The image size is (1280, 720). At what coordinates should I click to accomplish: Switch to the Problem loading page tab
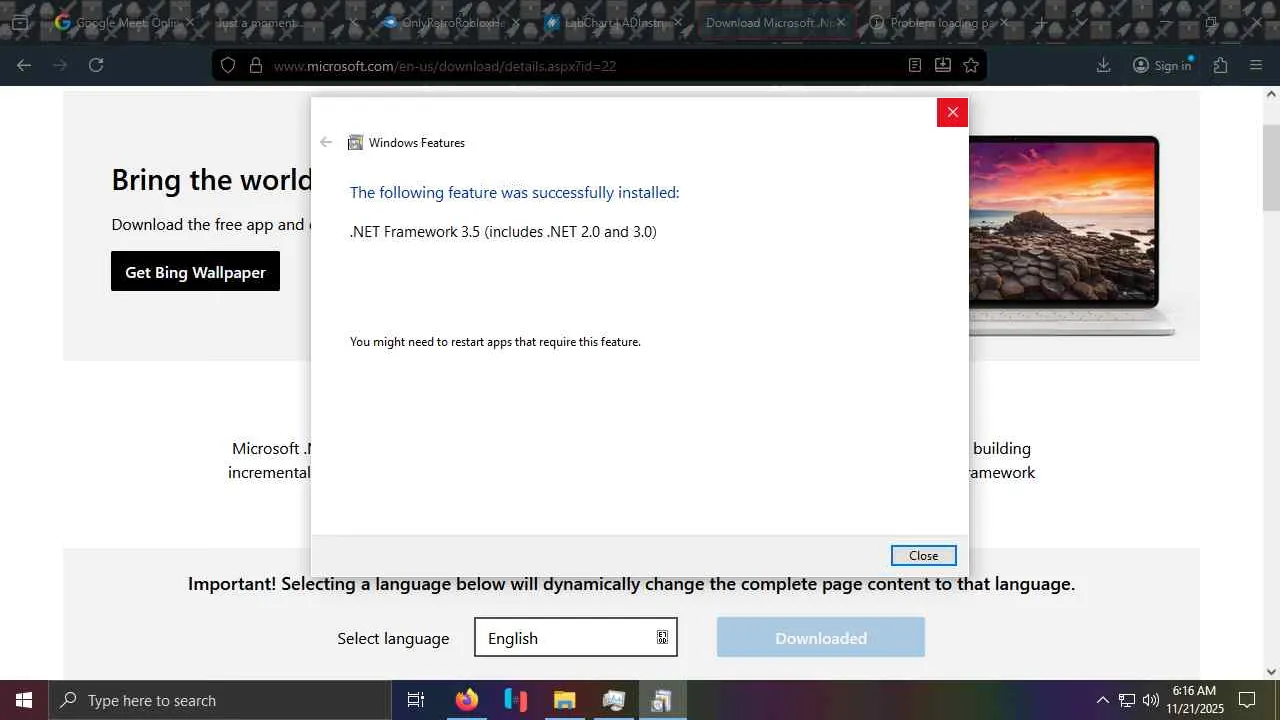[x=940, y=22]
